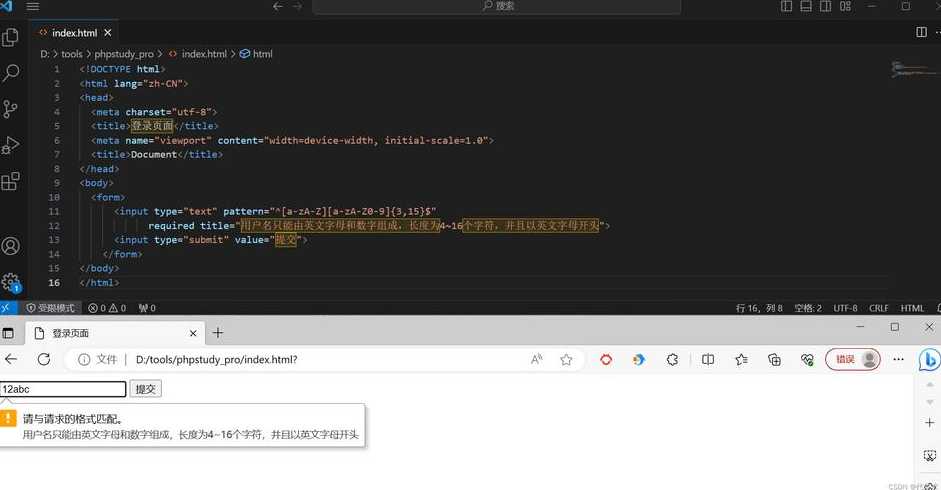Change the CRLF end of line sequence

879,308
